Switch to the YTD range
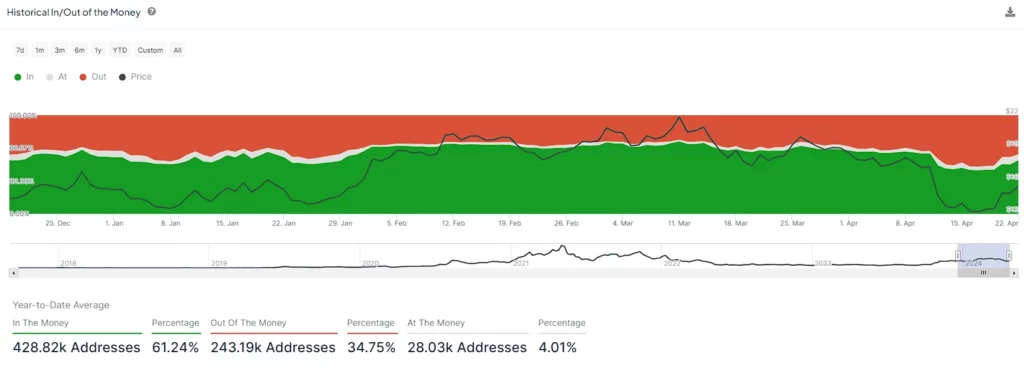 120,50
